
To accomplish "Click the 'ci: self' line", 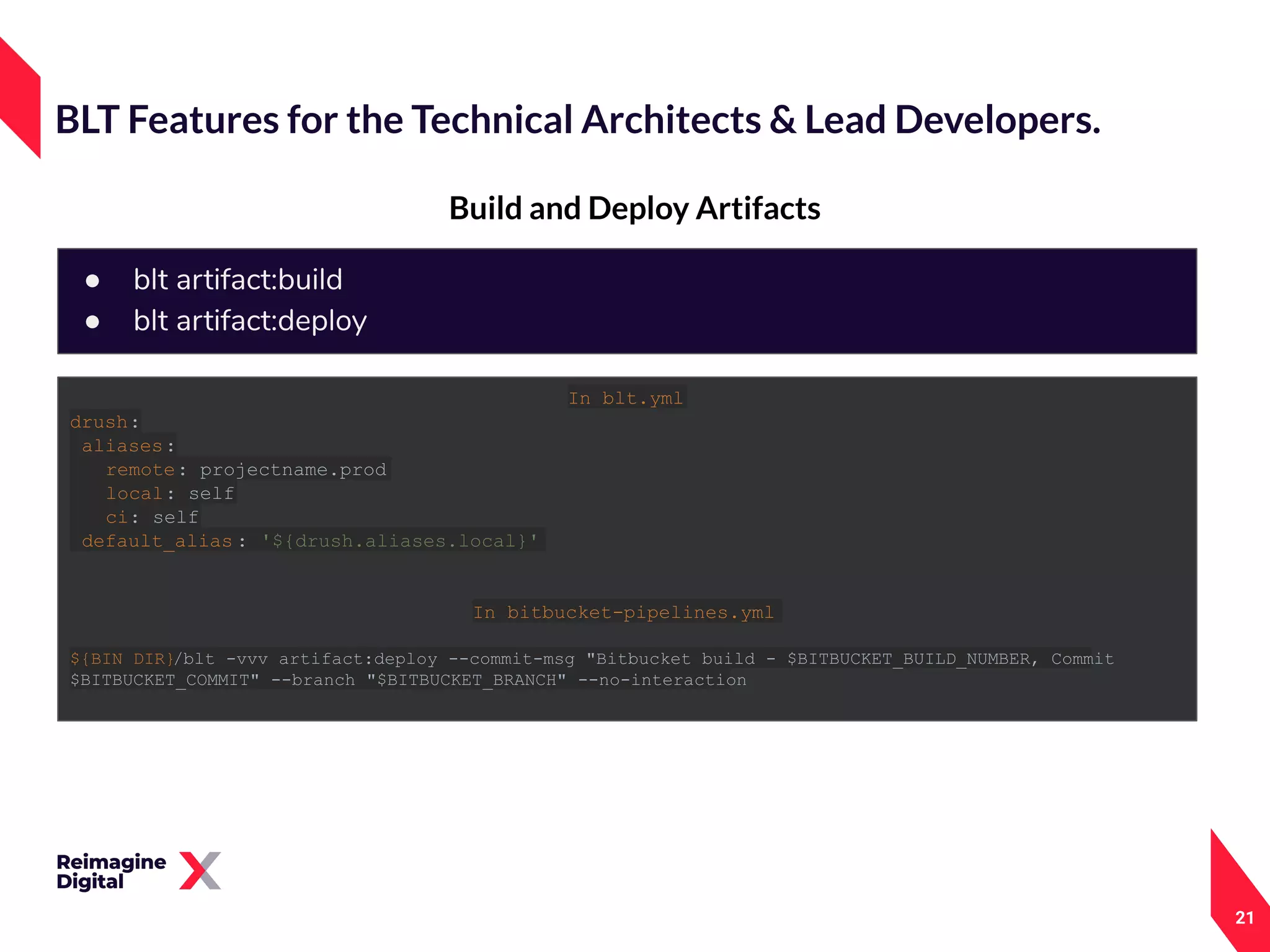I will coord(152,517).
